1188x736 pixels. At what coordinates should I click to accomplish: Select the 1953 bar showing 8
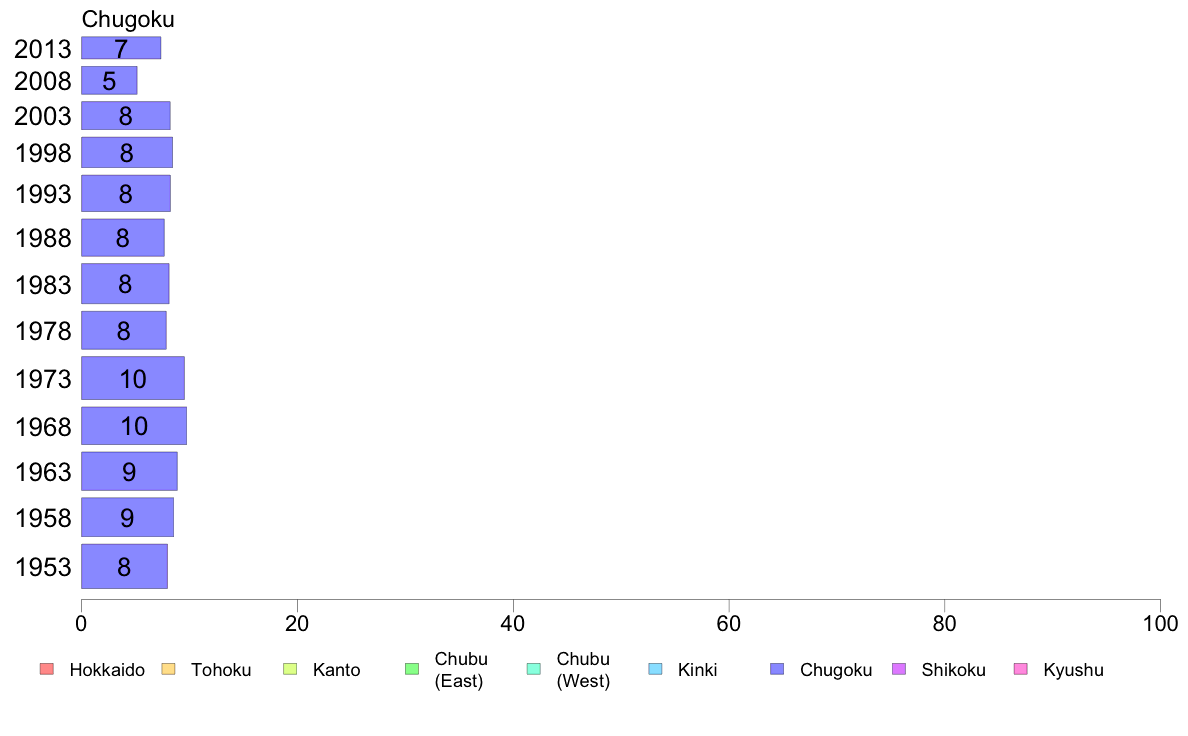[124, 566]
